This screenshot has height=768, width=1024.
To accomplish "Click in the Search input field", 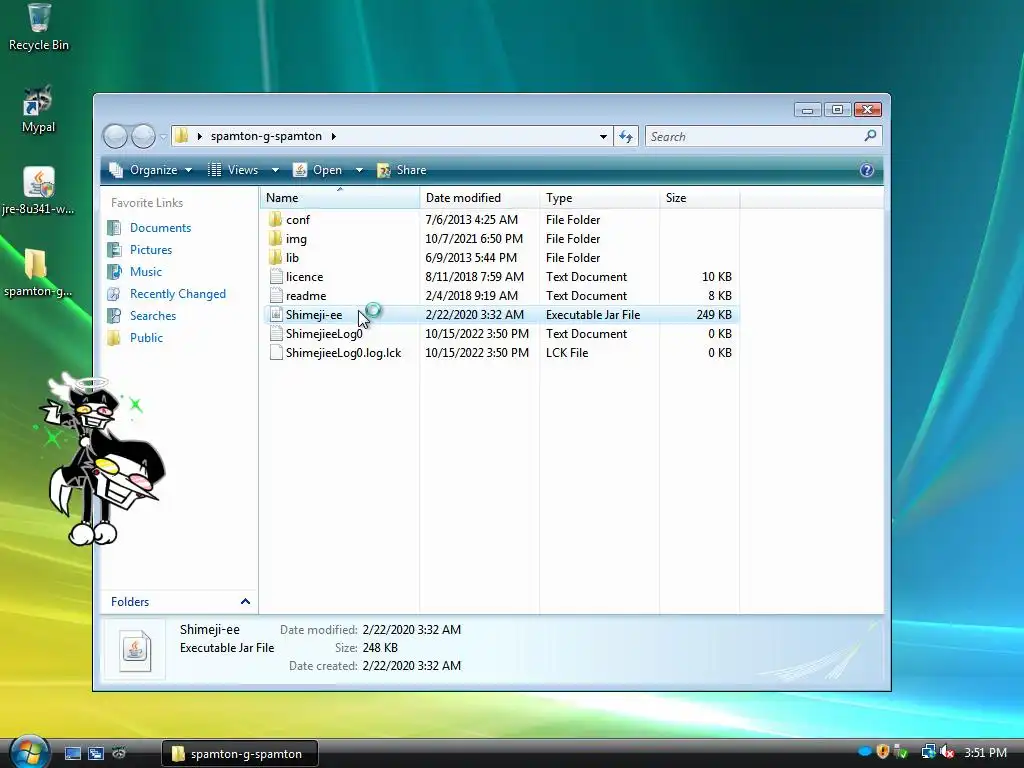I will (754, 136).
